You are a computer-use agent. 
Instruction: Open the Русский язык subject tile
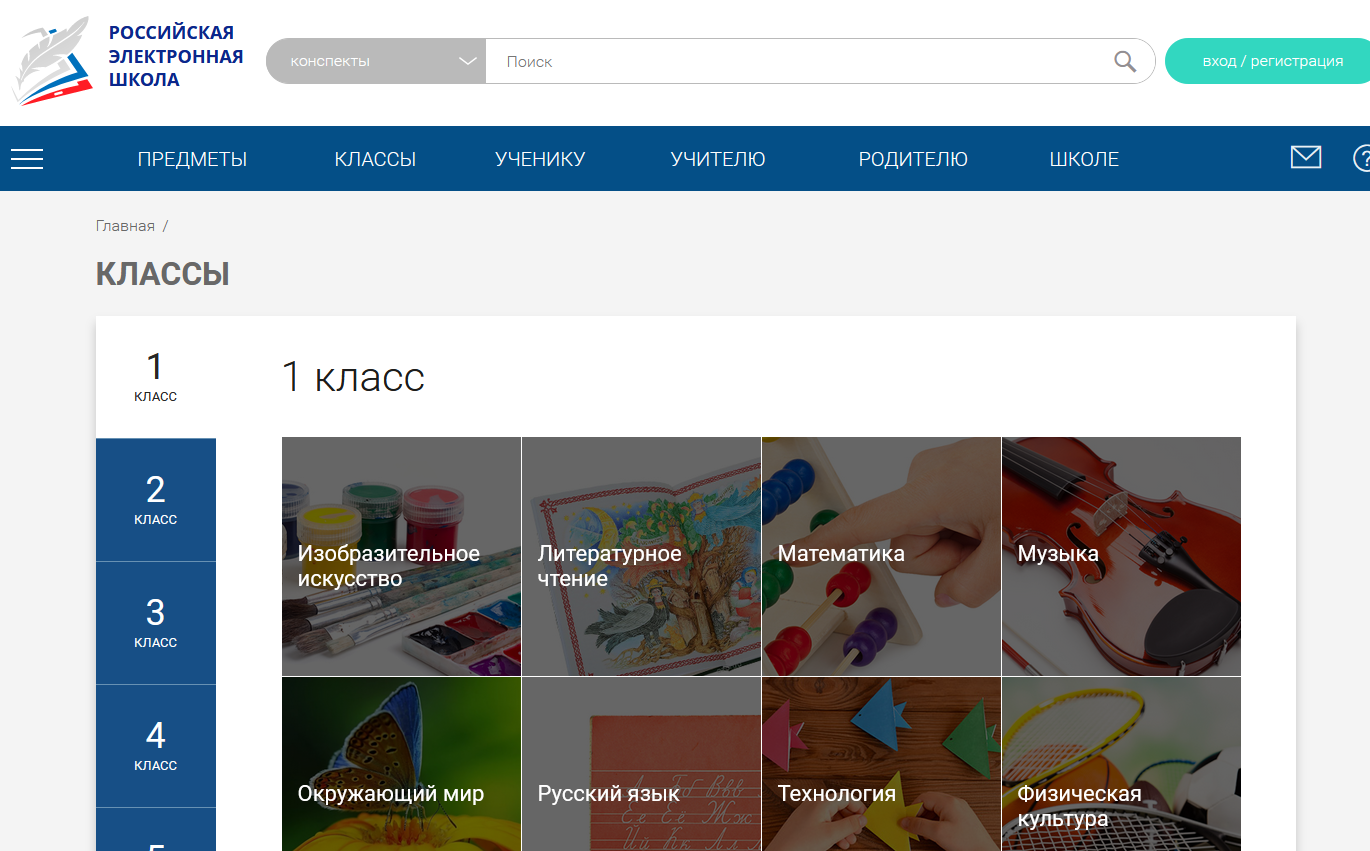(x=641, y=764)
